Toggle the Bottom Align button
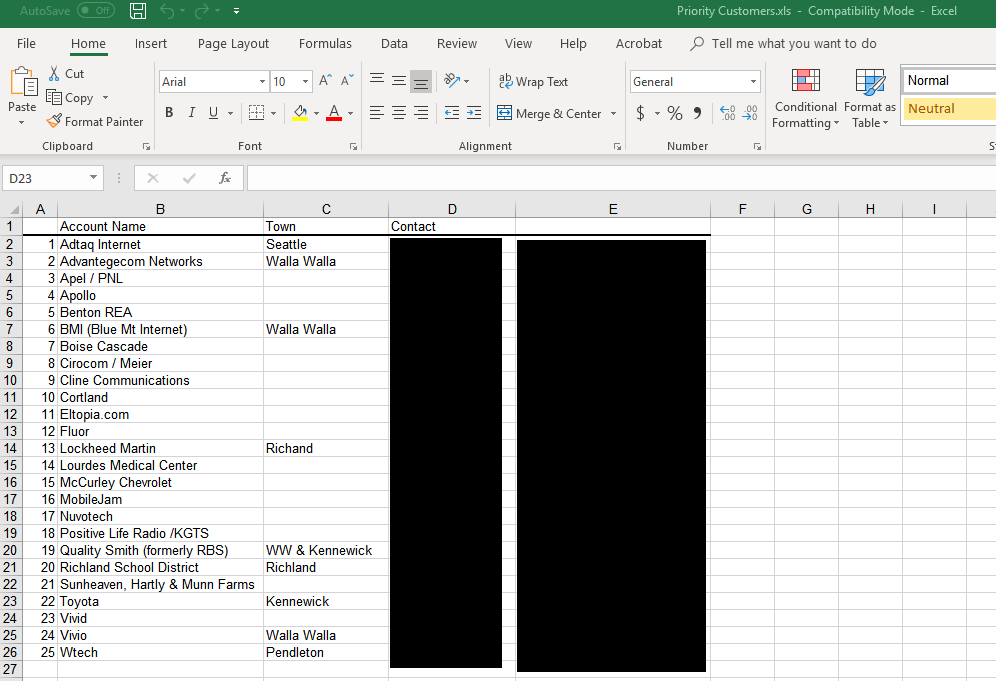Screen dimensions: 996x681 [x=421, y=81]
